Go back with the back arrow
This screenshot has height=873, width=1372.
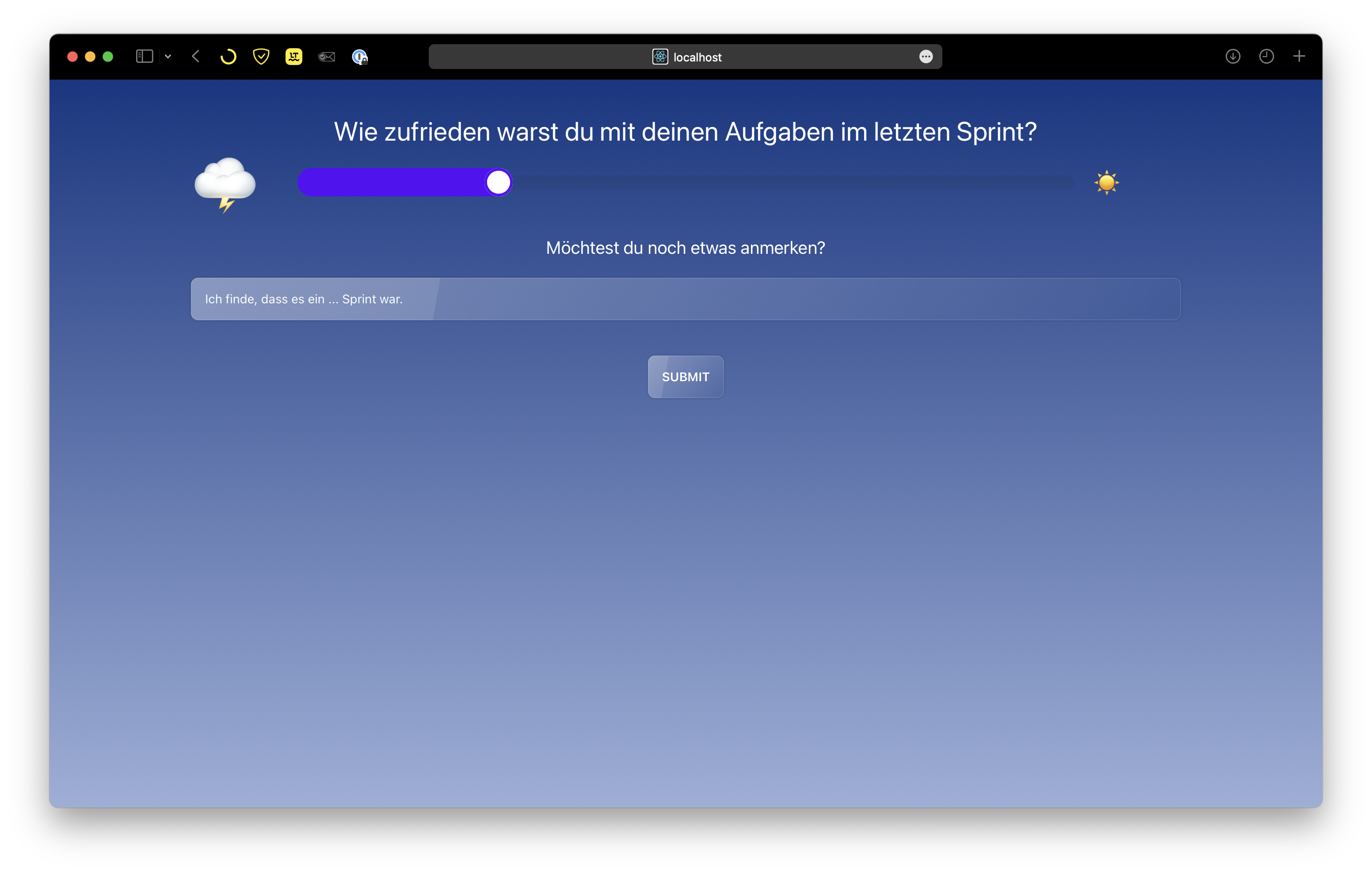coord(196,57)
